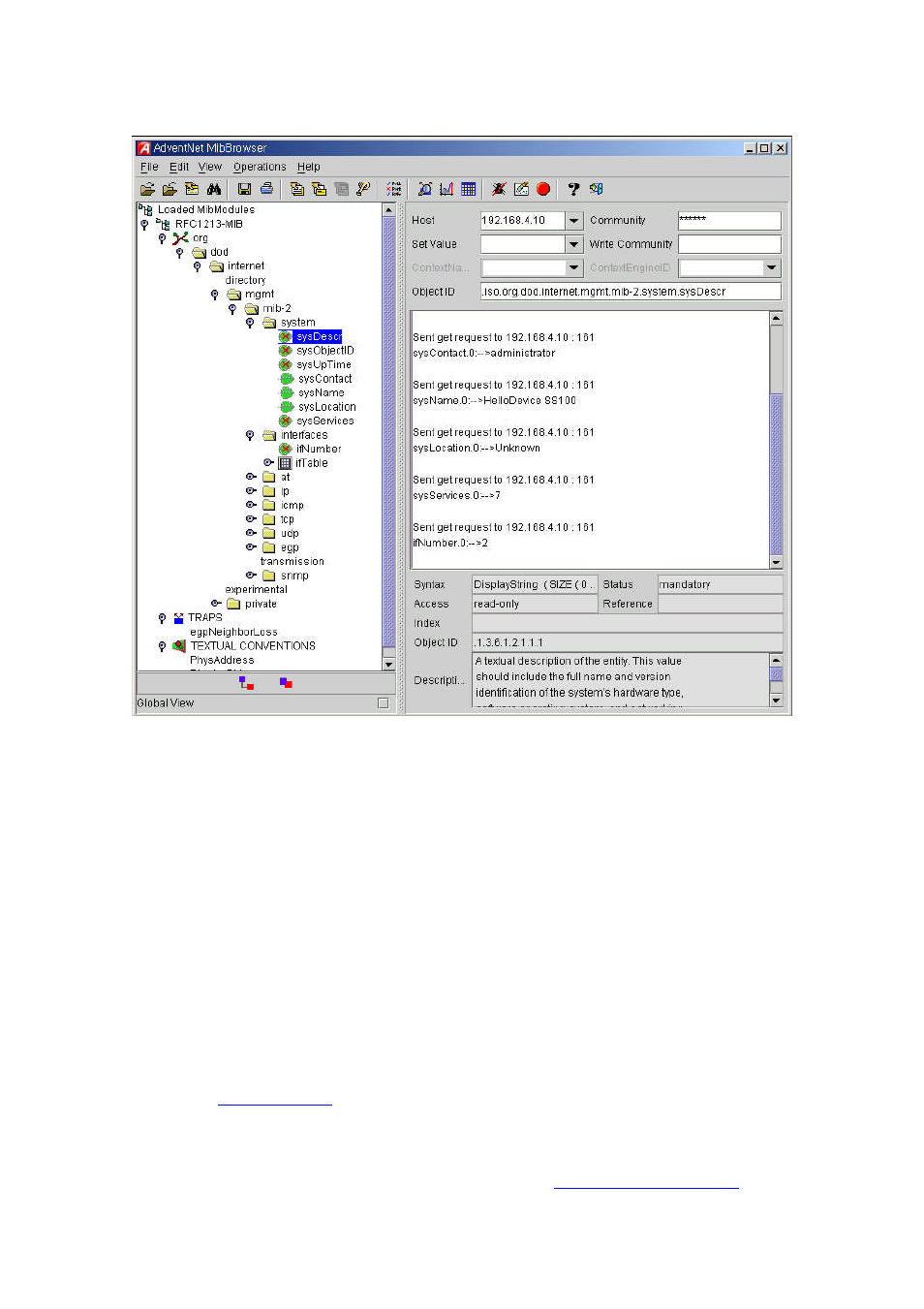The height and width of the screenshot is (1309, 924).
Task: Open the SNMP Table grid icon
Action: tap(469, 189)
